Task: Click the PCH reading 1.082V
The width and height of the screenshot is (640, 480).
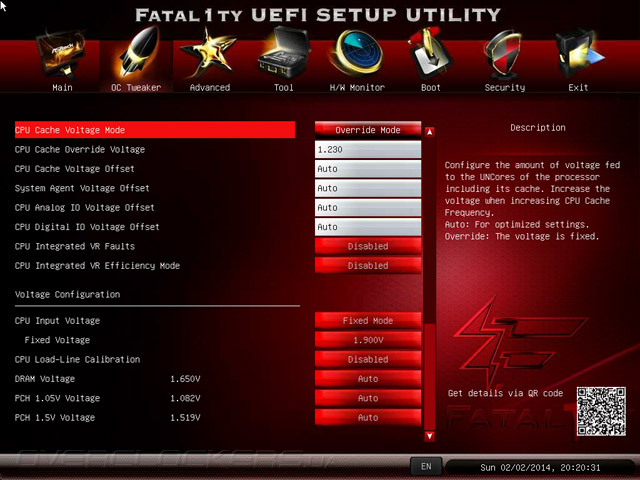Action: pyautogui.click(x=185, y=398)
